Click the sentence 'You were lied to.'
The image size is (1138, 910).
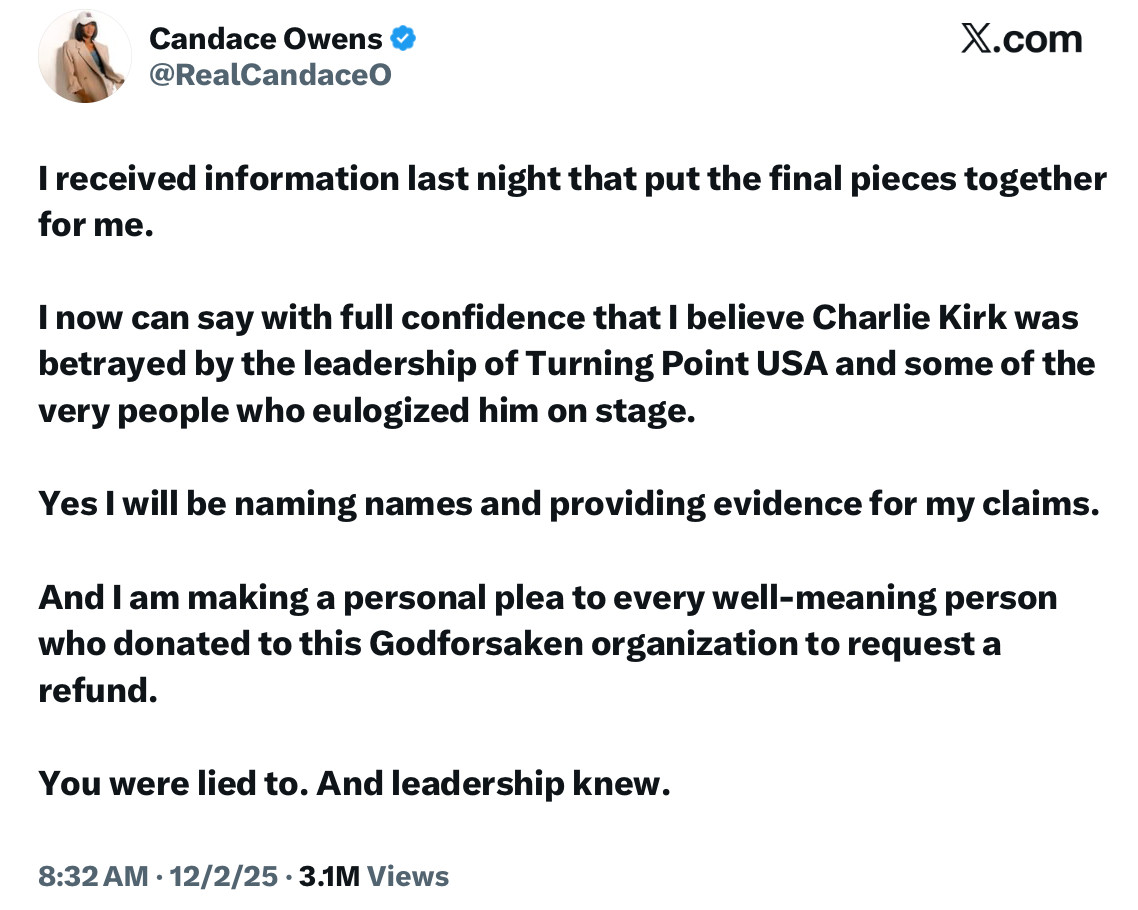click(172, 783)
